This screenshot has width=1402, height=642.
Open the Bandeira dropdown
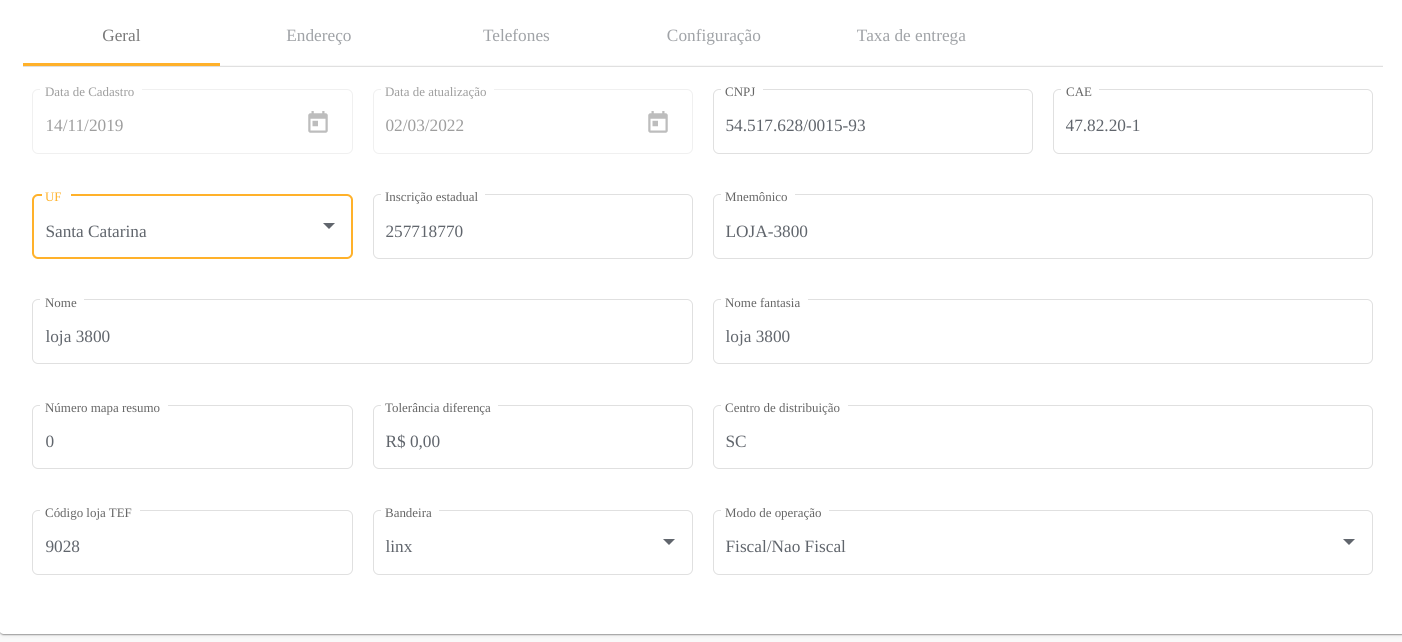[x=669, y=542]
